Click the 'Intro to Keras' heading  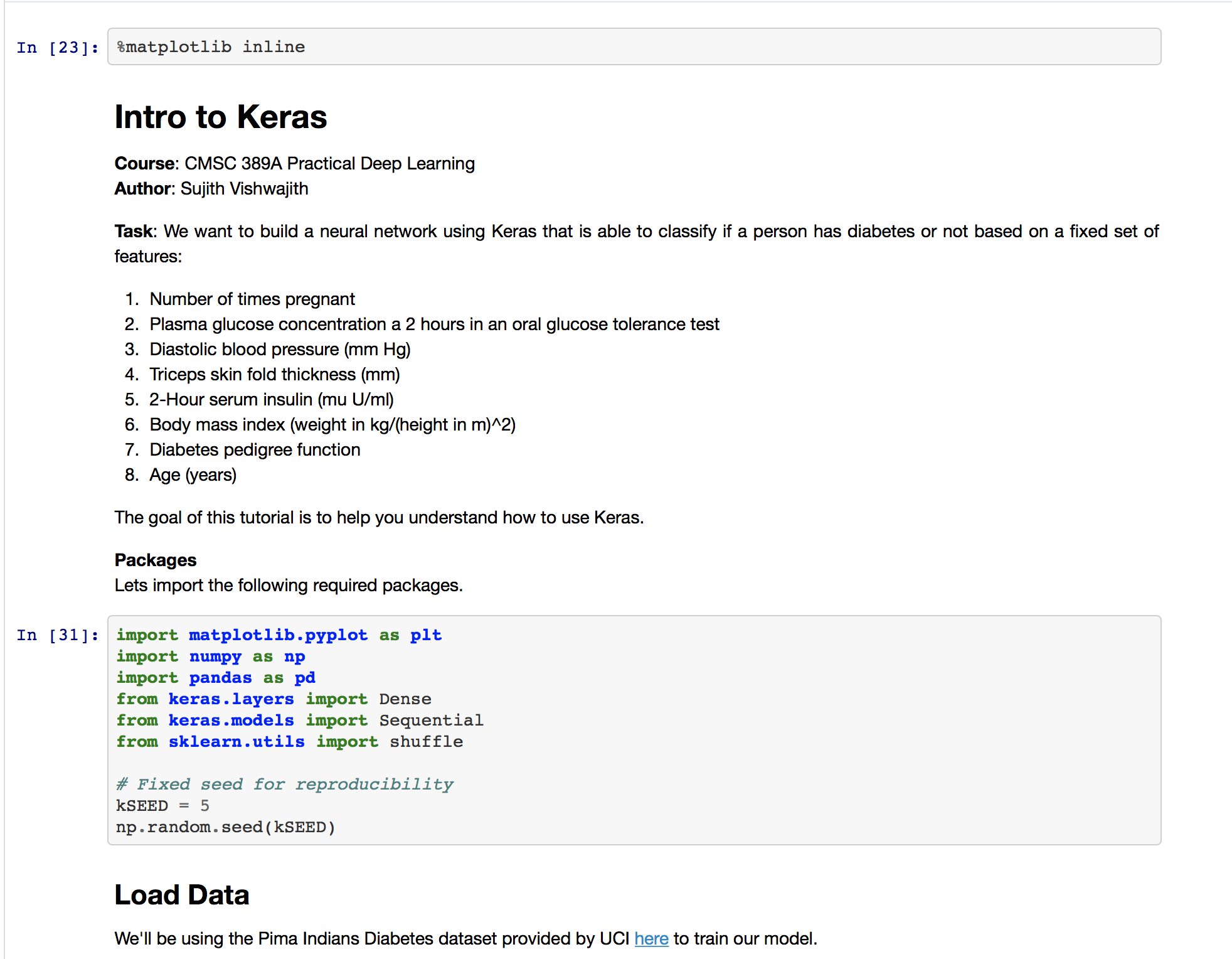point(221,117)
